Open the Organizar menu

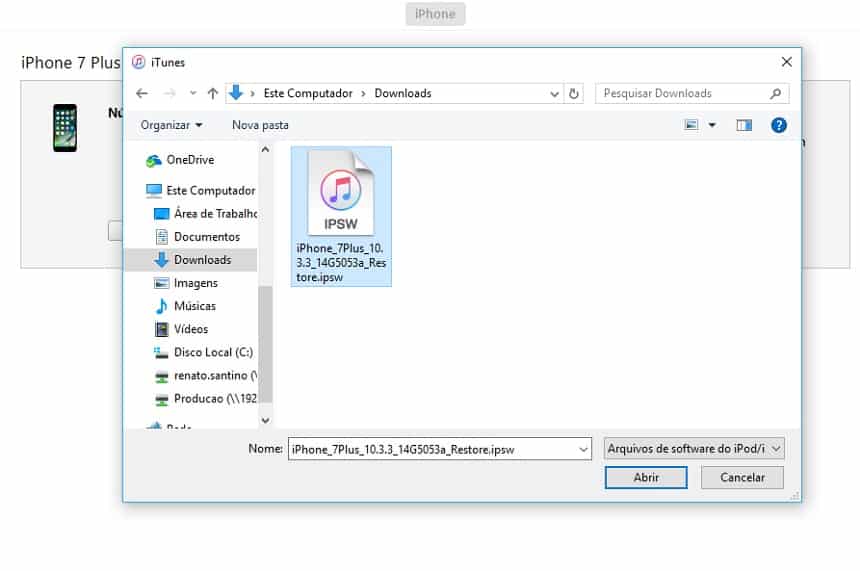point(171,125)
